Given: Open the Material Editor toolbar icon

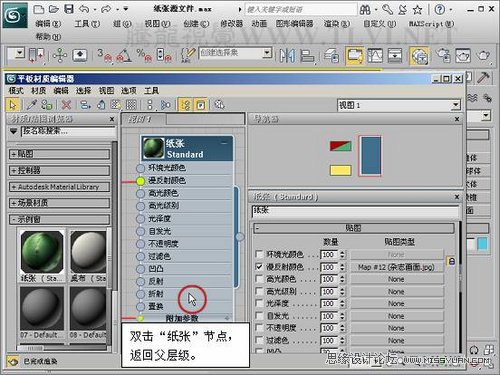Looking at the screenshot, I should pos(419,55).
